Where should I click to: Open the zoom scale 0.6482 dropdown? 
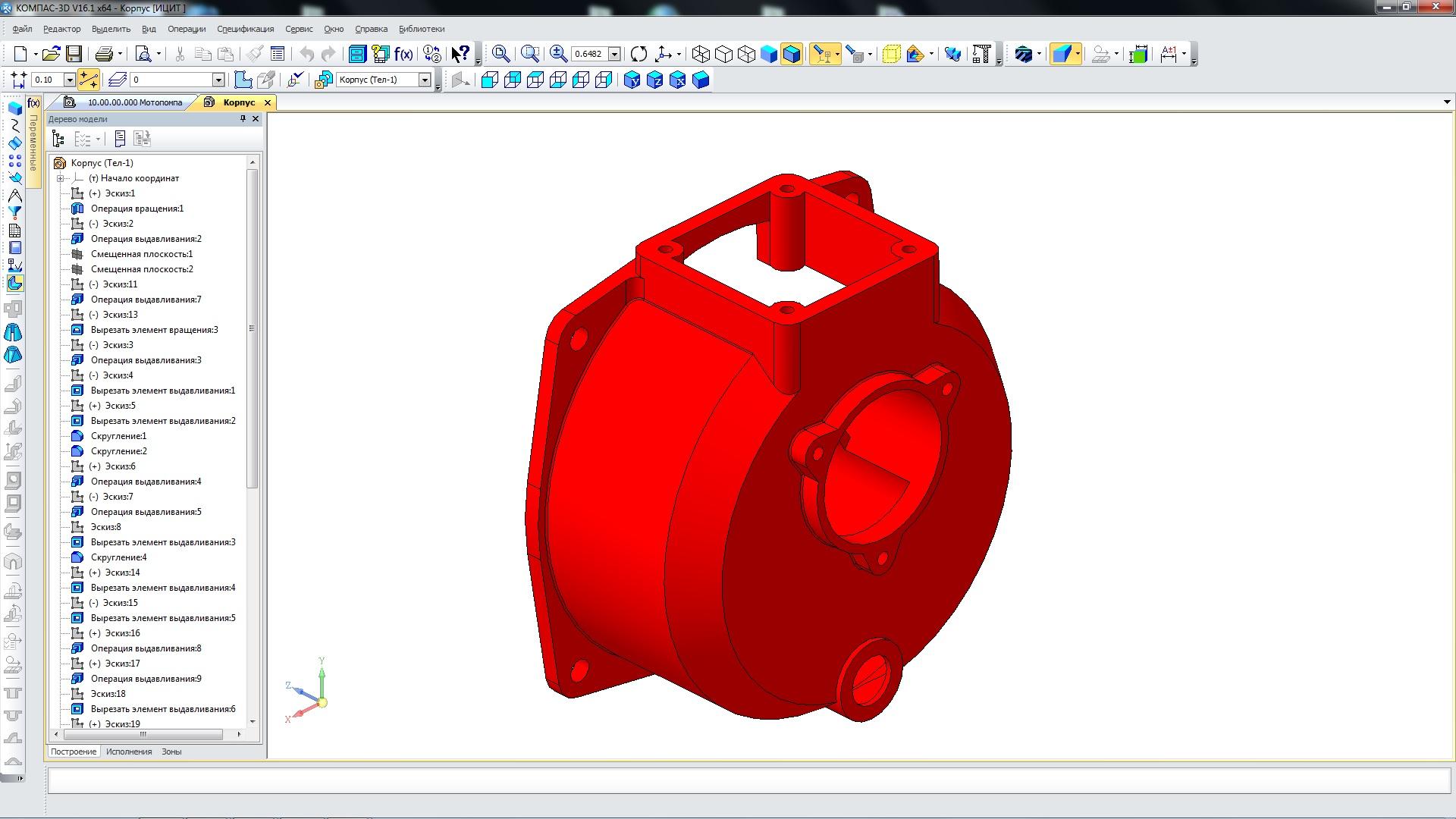[x=615, y=54]
